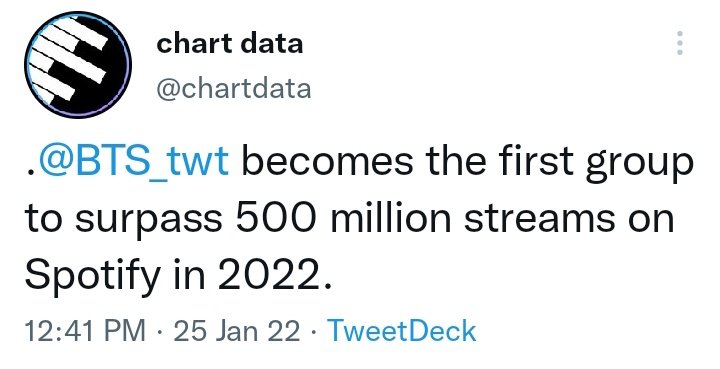Click the piano keys logo in avatar
720x369 pixels.
pos(69,59)
